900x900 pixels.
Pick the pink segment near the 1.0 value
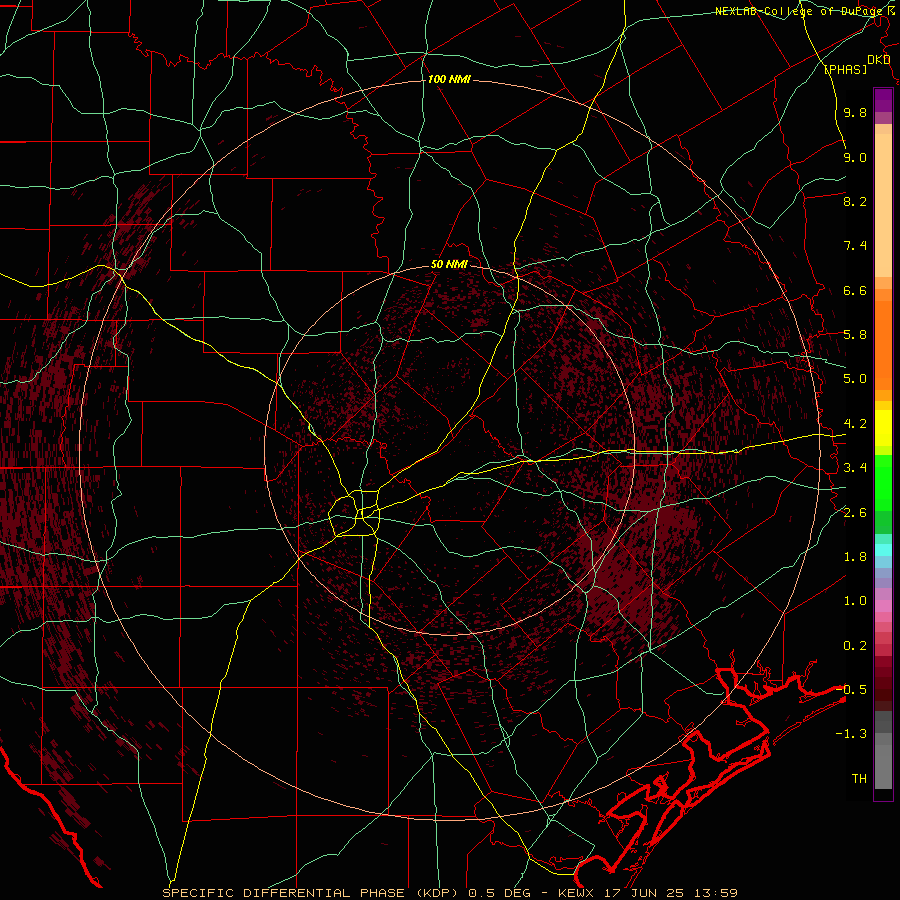[883, 606]
